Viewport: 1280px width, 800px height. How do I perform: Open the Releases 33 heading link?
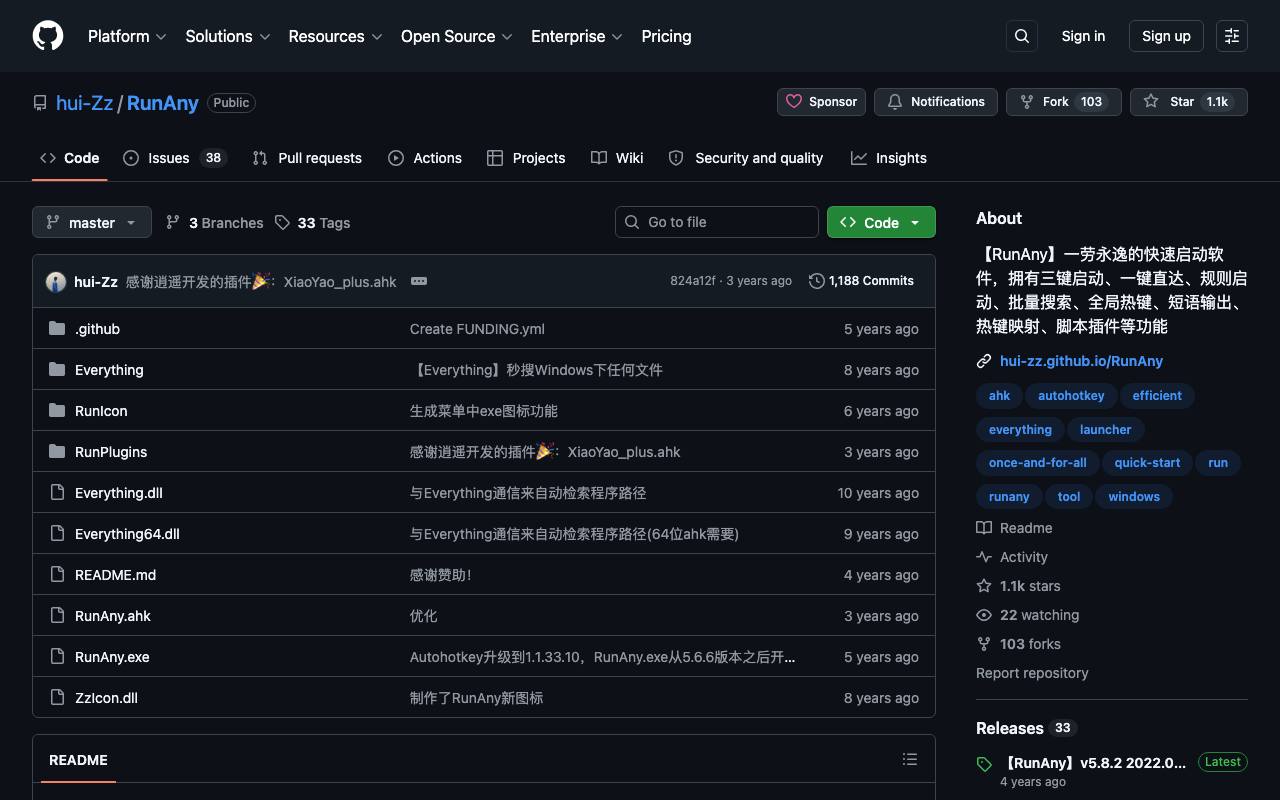tap(1025, 728)
